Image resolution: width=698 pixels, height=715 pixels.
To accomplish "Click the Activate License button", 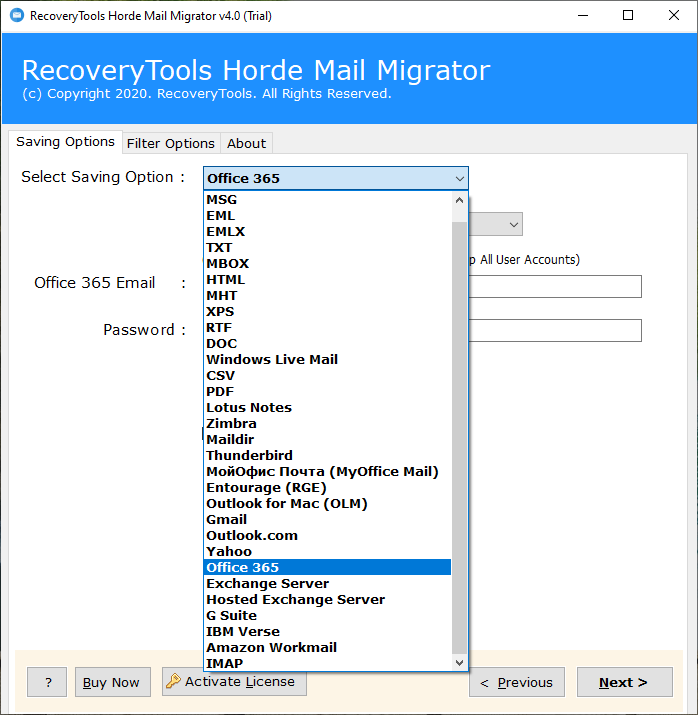I will (234, 681).
